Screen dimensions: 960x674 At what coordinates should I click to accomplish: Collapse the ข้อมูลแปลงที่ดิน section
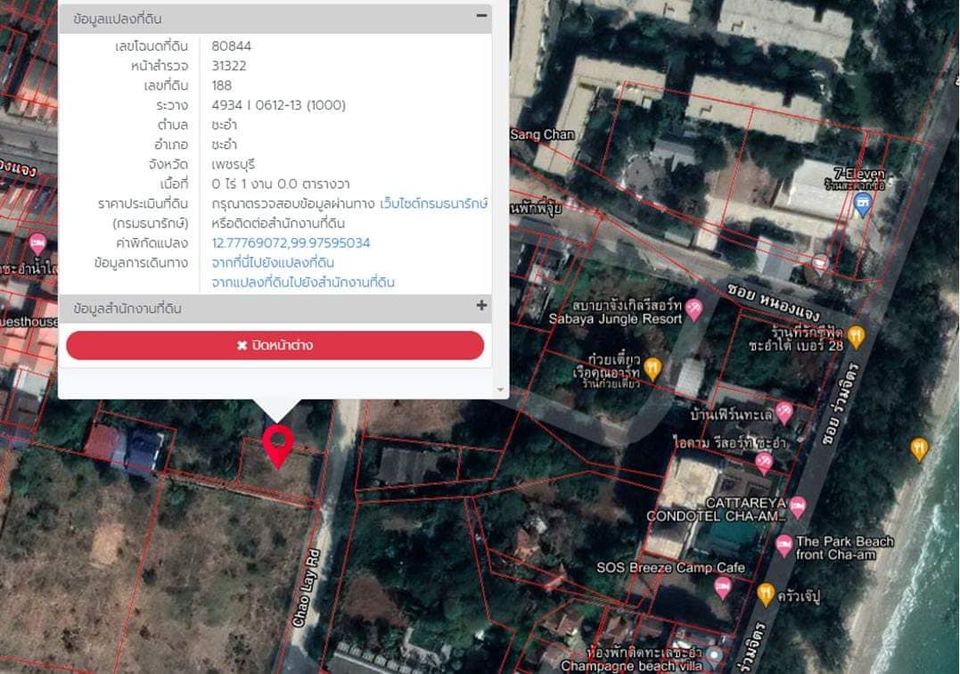click(482, 16)
